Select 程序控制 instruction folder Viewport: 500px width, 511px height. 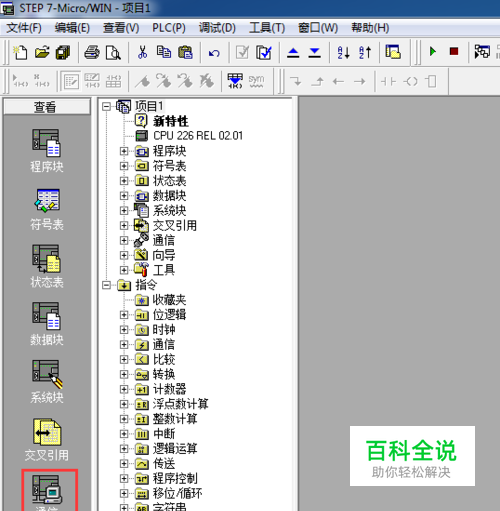[175, 478]
